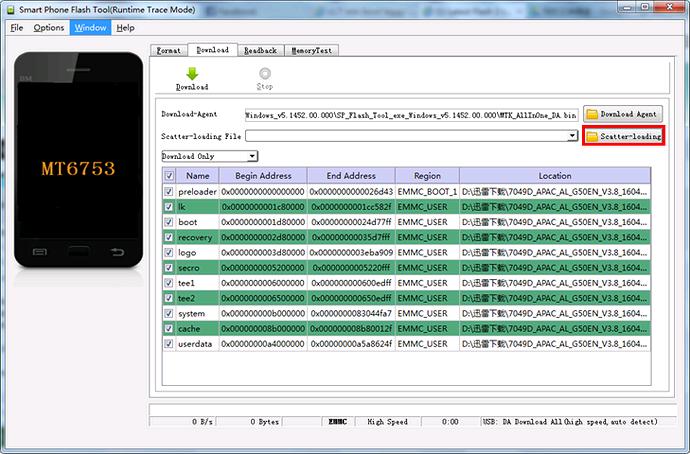The height and width of the screenshot is (454, 690).
Task: Click the Smart Phone Flash Tool title icon
Action: (x=11, y=9)
